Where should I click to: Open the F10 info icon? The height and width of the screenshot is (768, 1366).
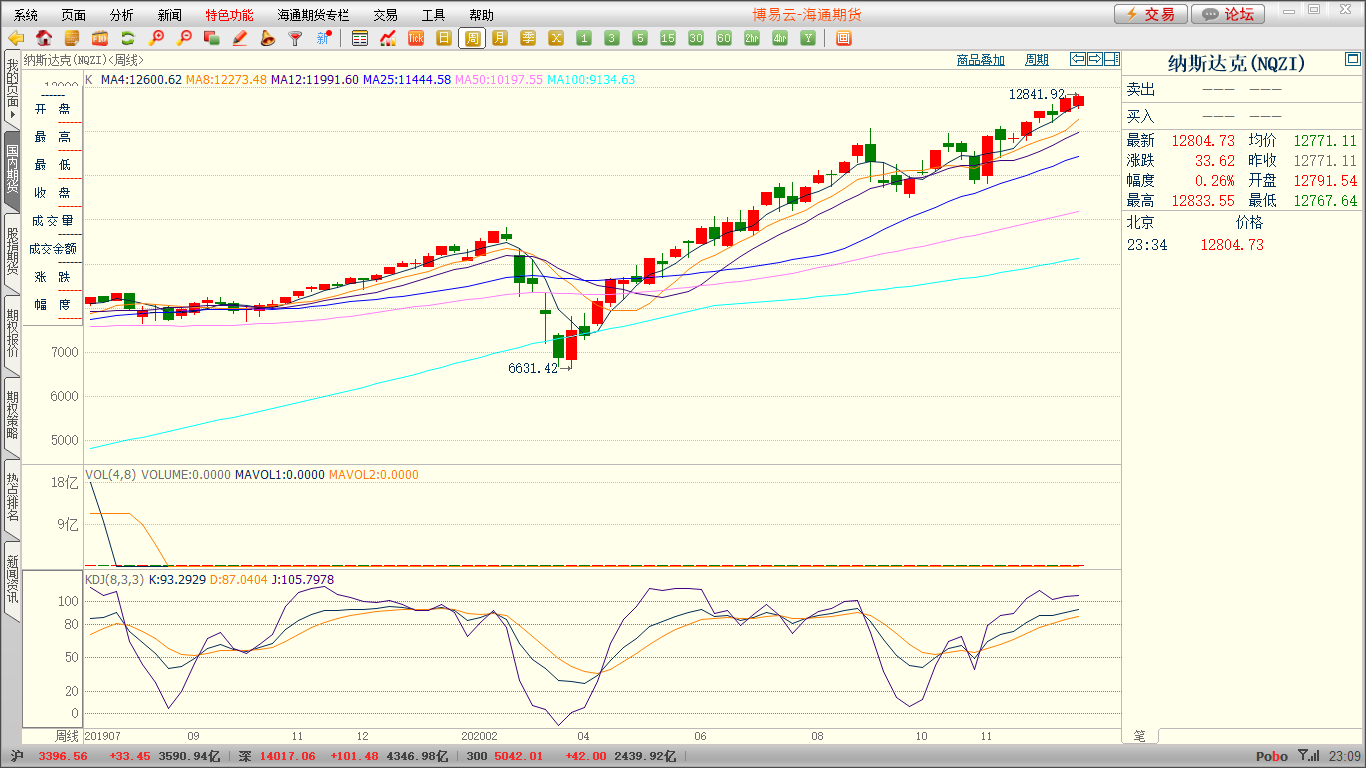point(100,38)
